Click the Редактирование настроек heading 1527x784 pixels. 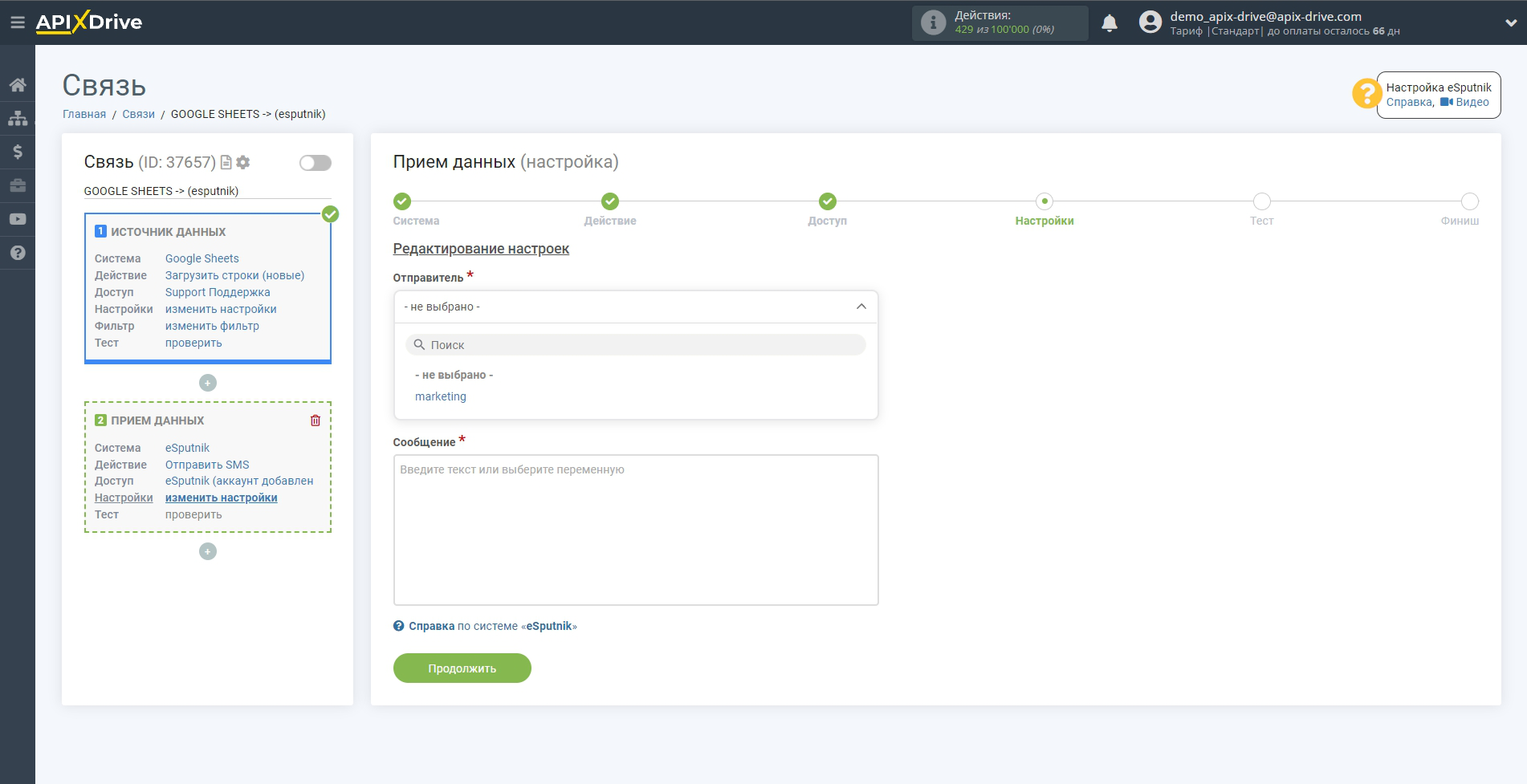[481, 249]
